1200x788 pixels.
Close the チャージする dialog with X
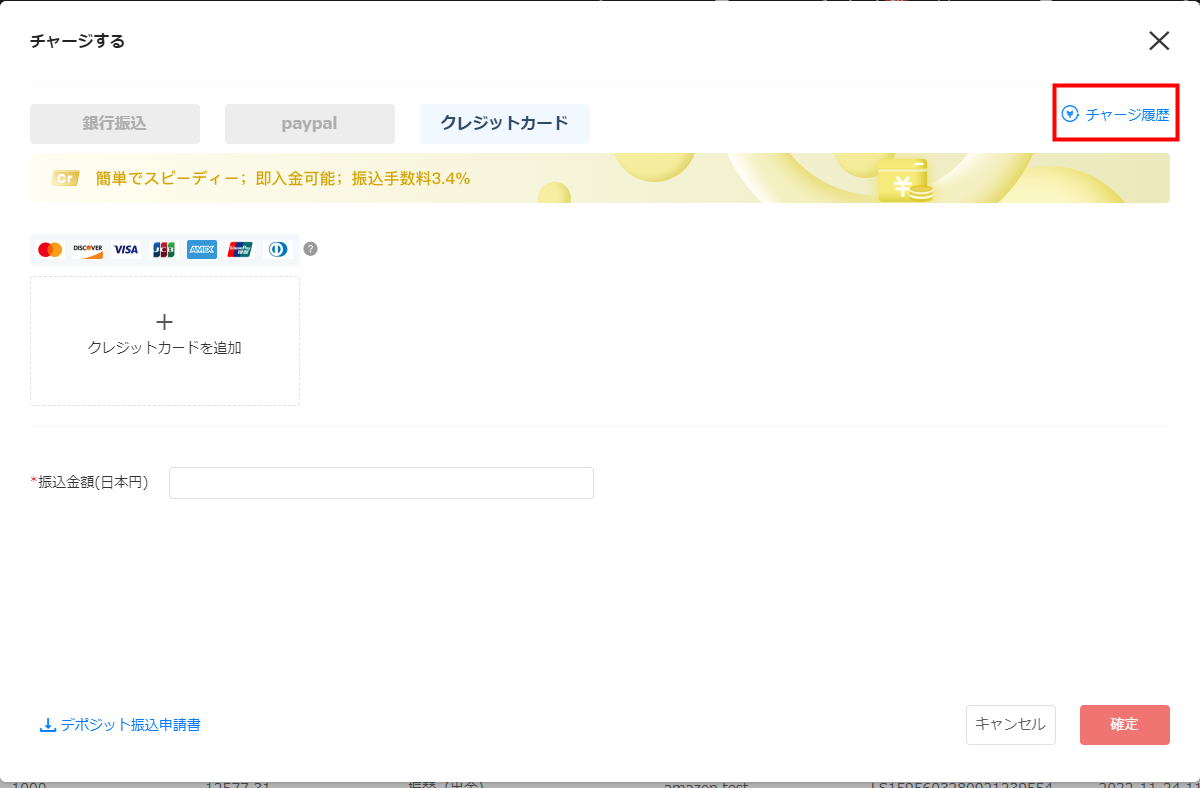(x=1159, y=41)
